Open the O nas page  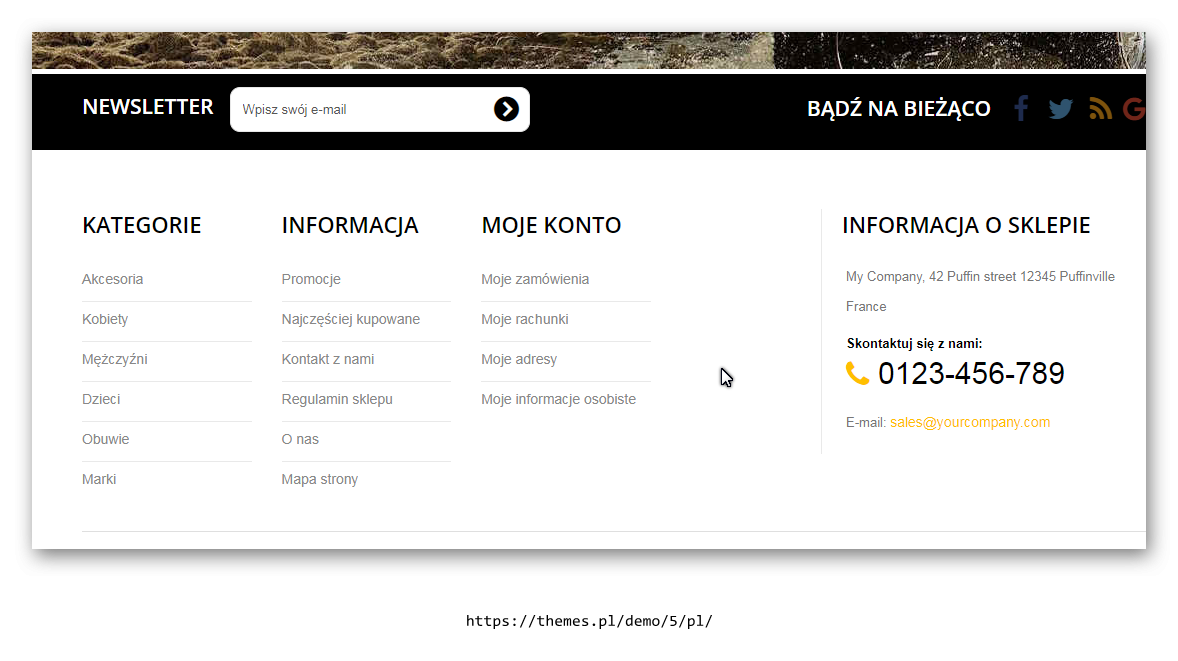coord(300,439)
